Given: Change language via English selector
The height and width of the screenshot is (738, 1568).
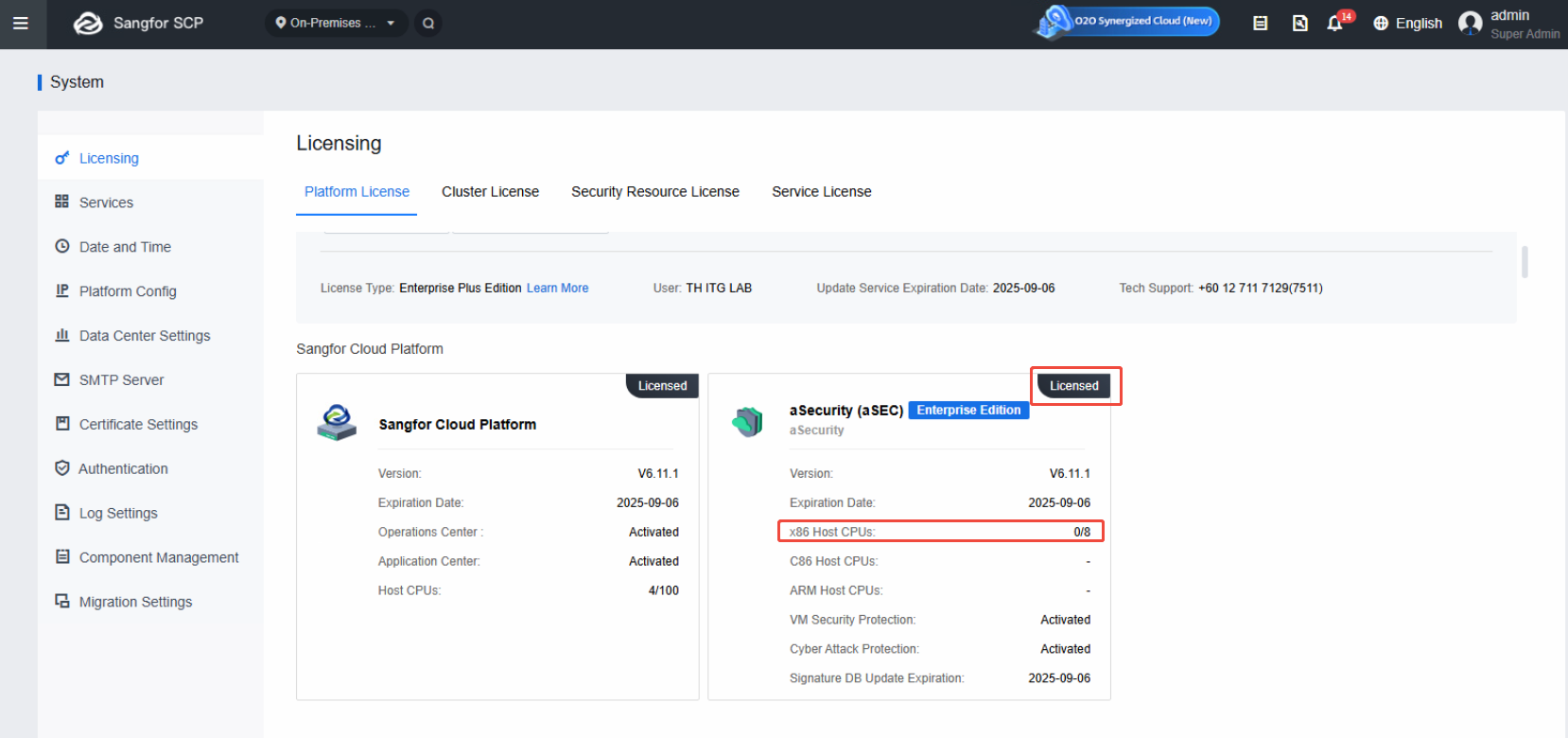Looking at the screenshot, I should pyautogui.click(x=1408, y=24).
